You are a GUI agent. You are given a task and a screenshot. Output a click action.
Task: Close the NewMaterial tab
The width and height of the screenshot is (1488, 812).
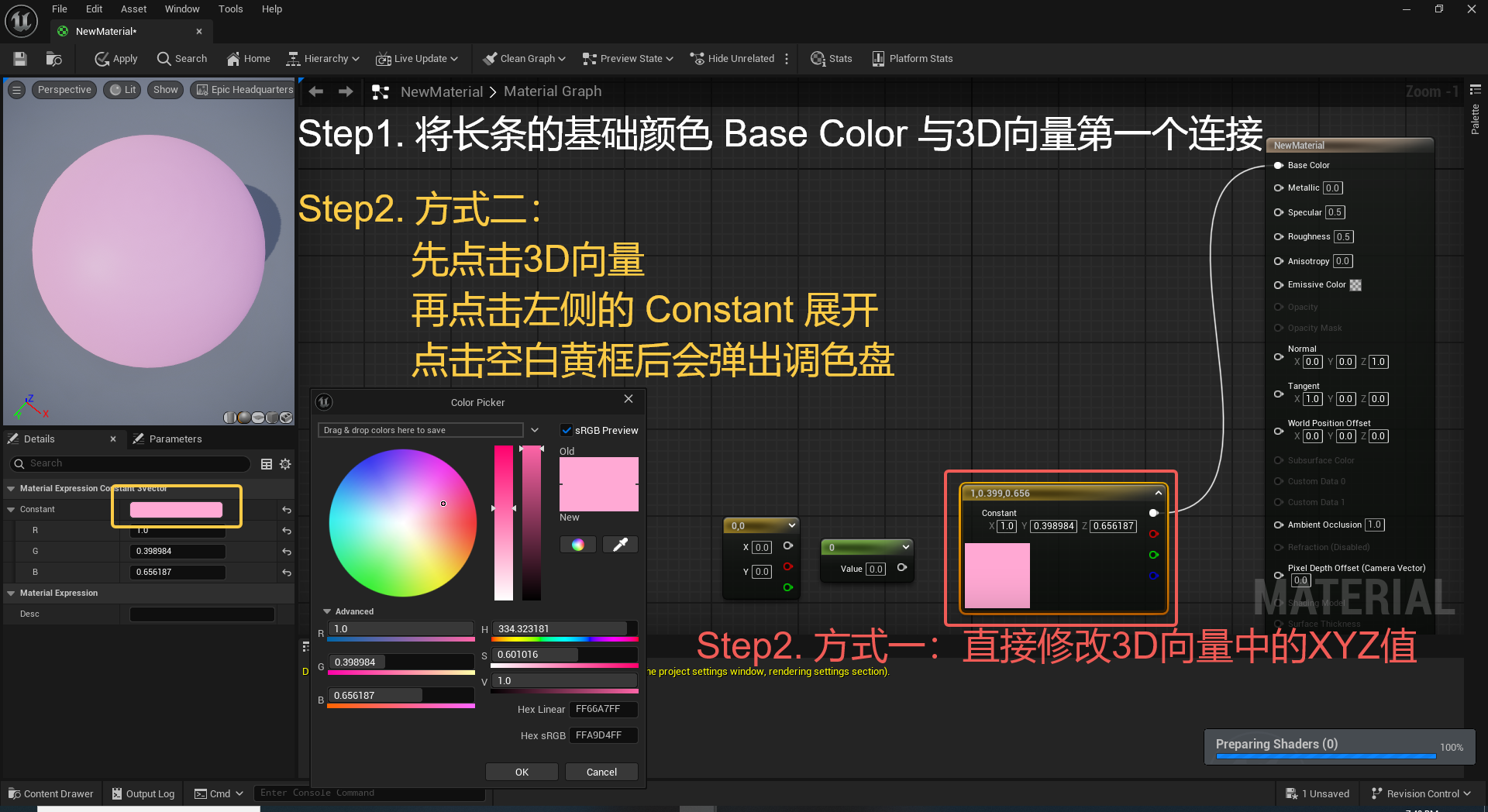tap(199, 32)
